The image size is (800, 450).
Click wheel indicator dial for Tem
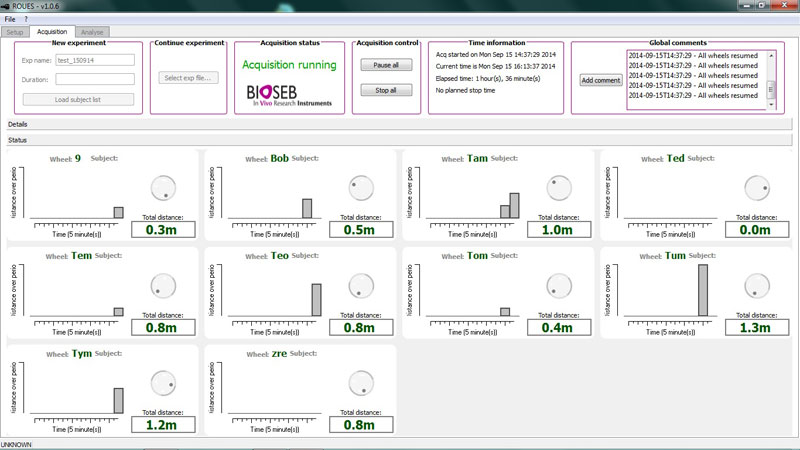pyautogui.click(x=163, y=286)
